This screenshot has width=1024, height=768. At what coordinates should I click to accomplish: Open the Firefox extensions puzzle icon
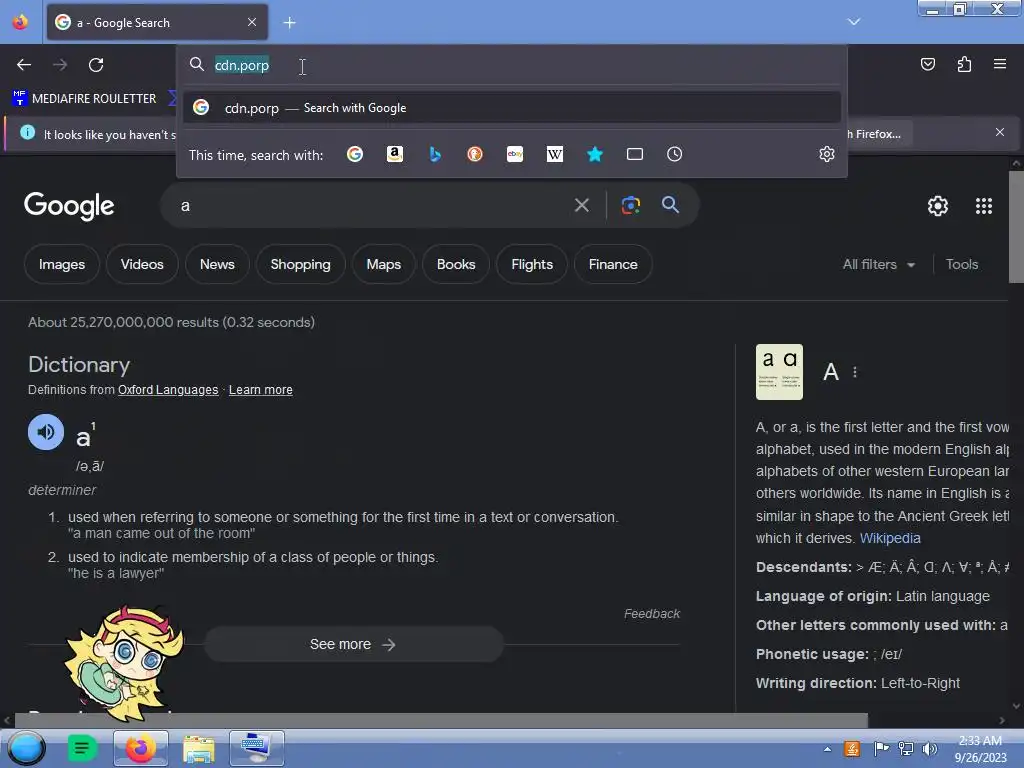[x=964, y=64]
